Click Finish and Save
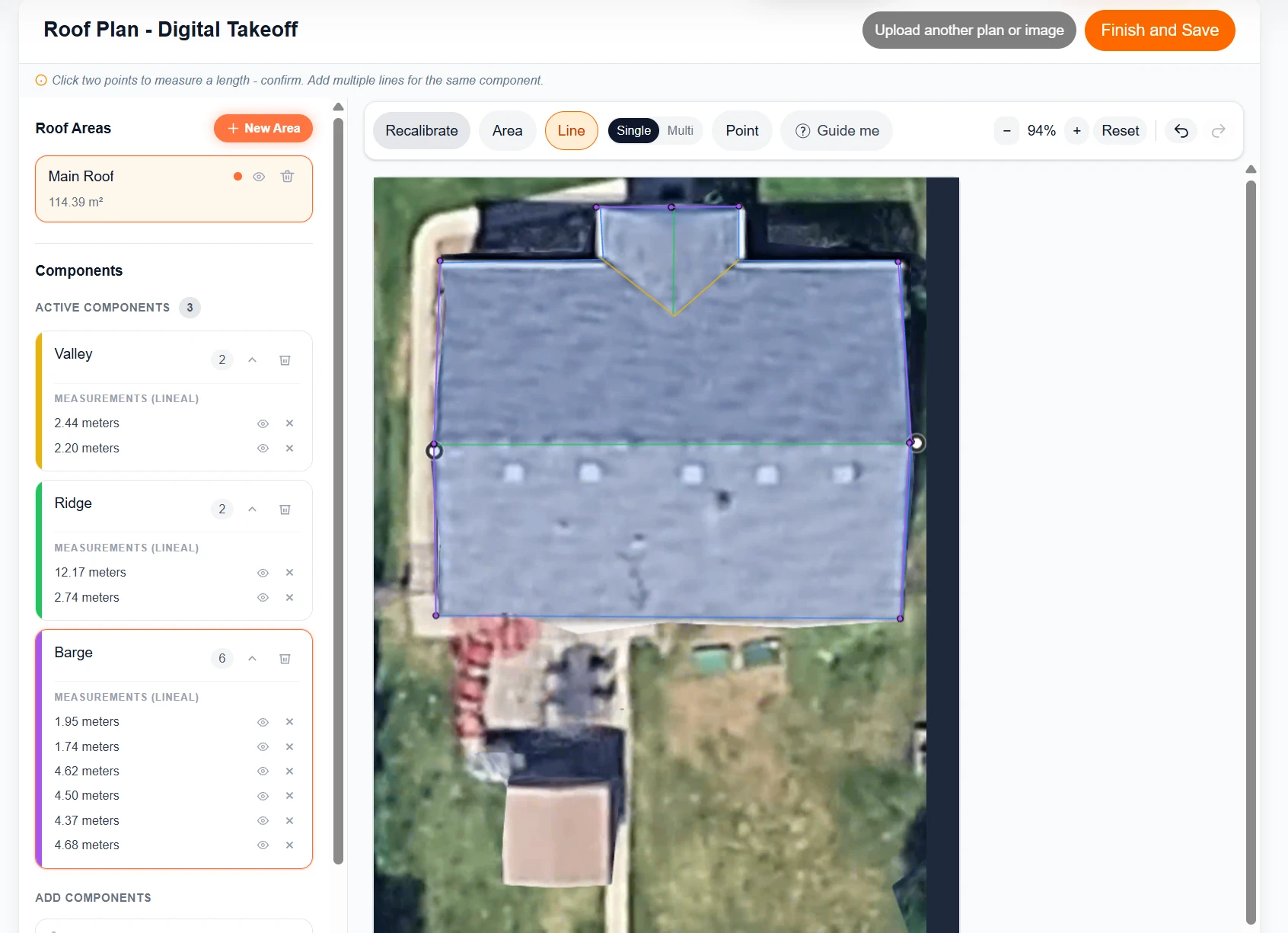 tap(1160, 30)
